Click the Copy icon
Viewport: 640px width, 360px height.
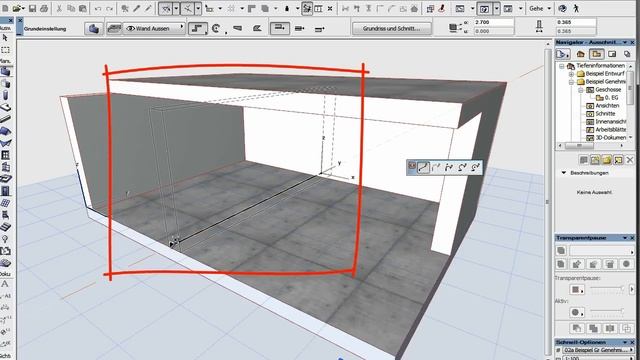tap(71, 8)
